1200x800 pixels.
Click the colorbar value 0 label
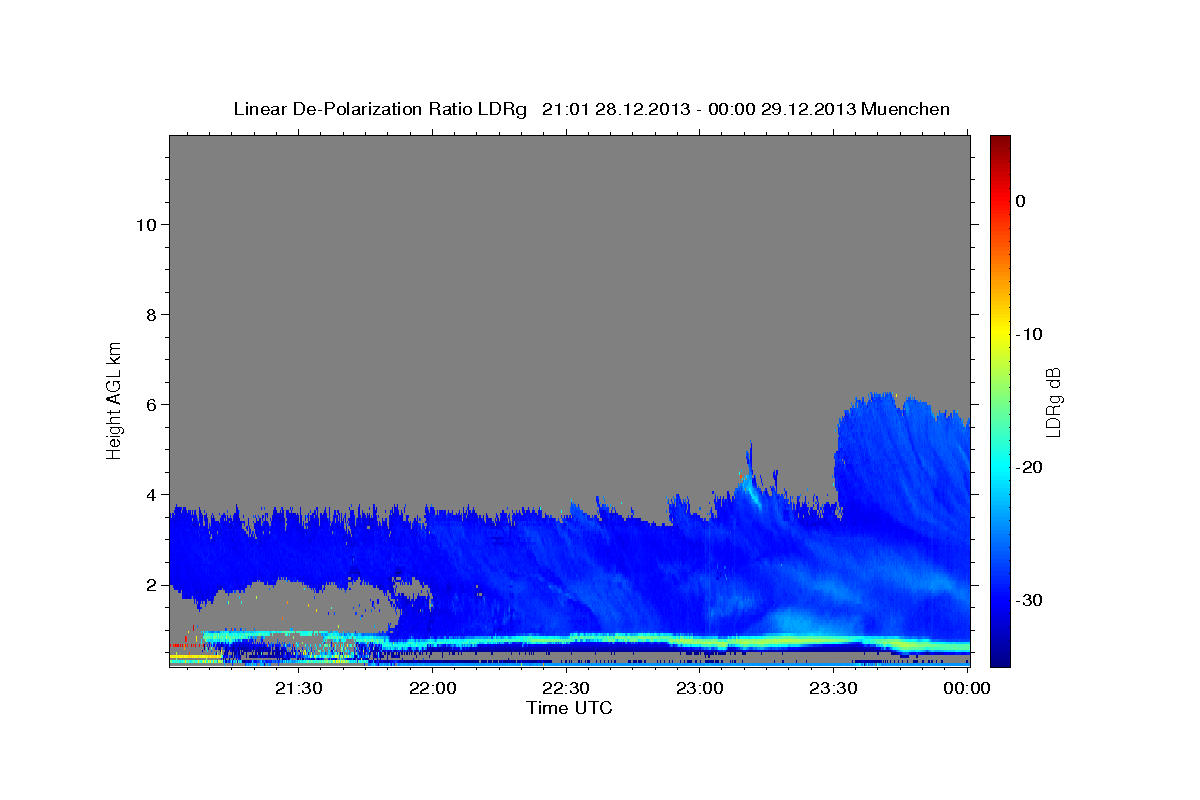[1020, 201]
